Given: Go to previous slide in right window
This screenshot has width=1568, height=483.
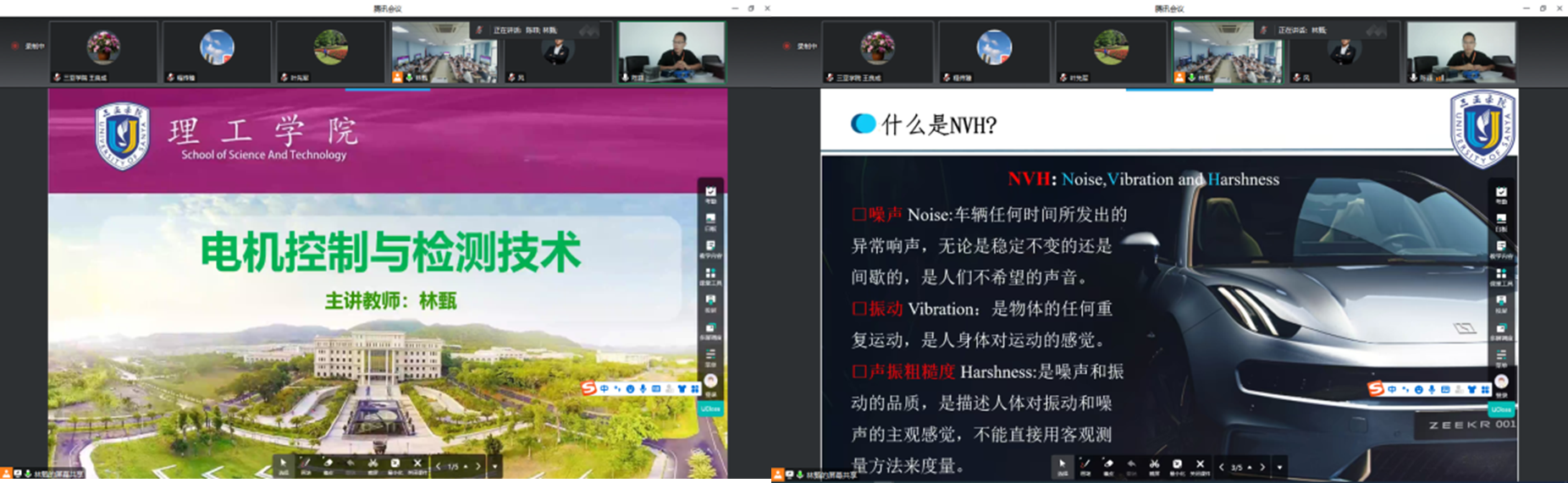Looking at the screenshot, I should click(1222, 467).
